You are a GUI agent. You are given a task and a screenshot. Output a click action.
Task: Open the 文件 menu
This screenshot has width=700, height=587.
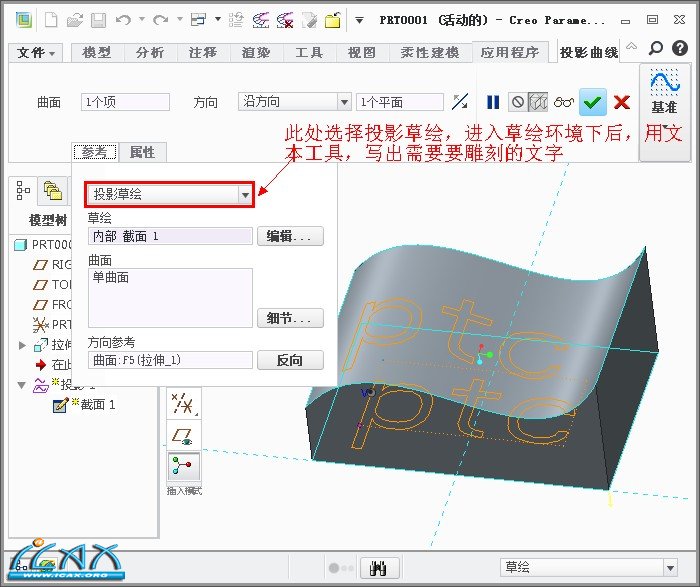point(36,53)
